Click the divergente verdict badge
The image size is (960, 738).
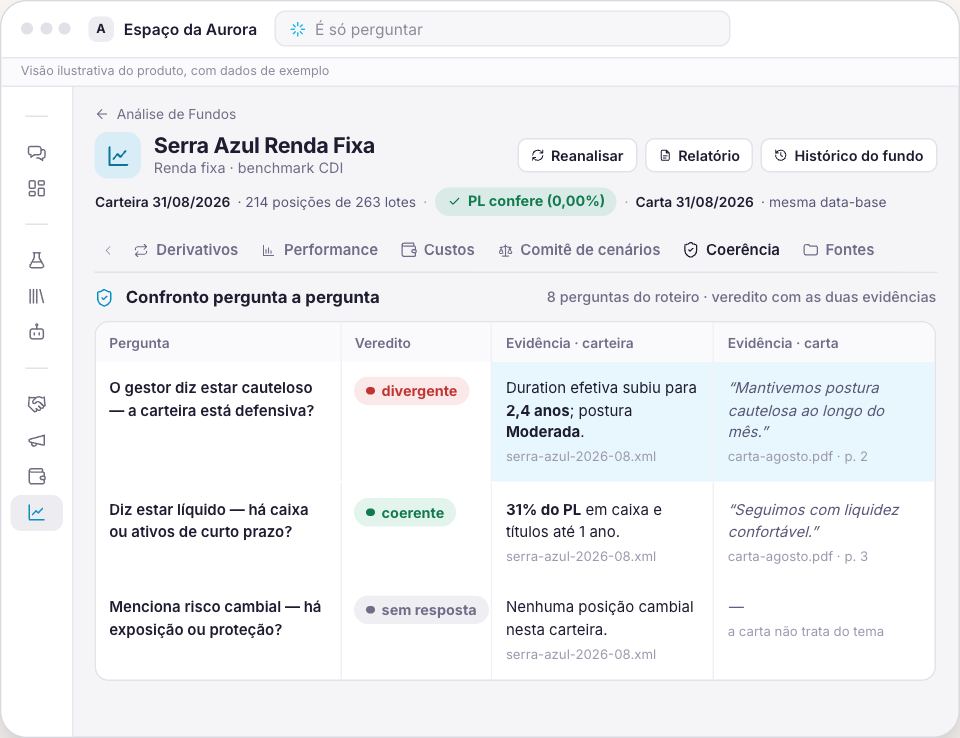click(x=411, y=391)
